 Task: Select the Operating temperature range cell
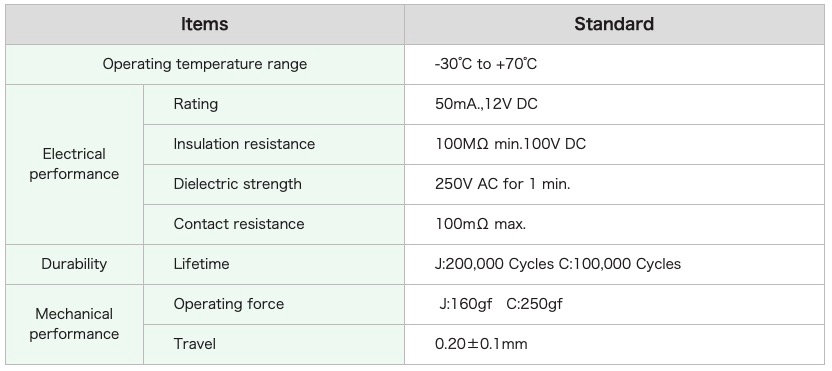pos(205,64)
